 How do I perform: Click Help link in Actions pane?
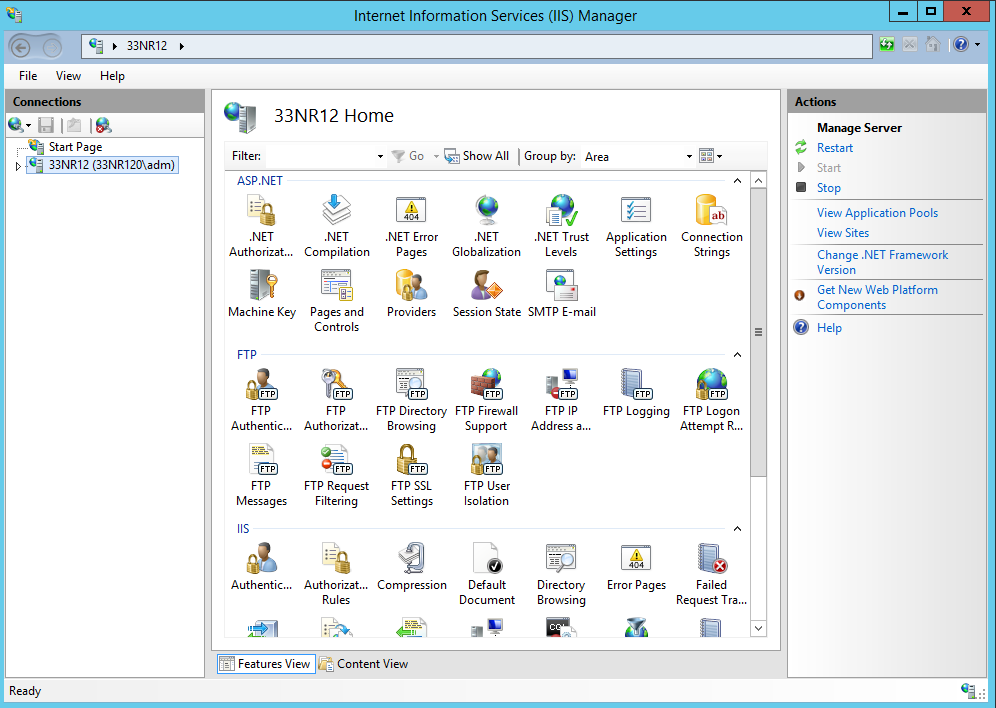coord(829,328)
